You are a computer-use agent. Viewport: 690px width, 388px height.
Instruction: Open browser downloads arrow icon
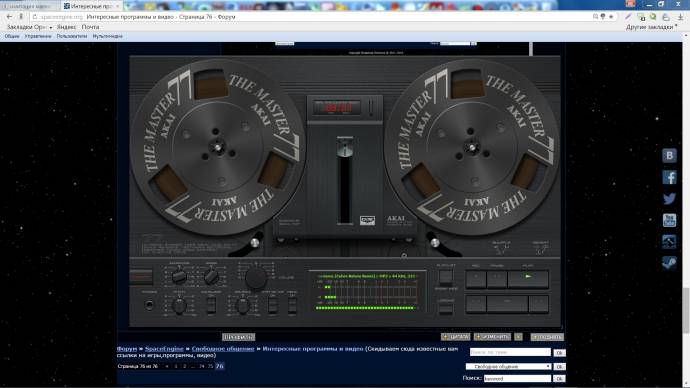pyautogui.click(x=680, y=17)
